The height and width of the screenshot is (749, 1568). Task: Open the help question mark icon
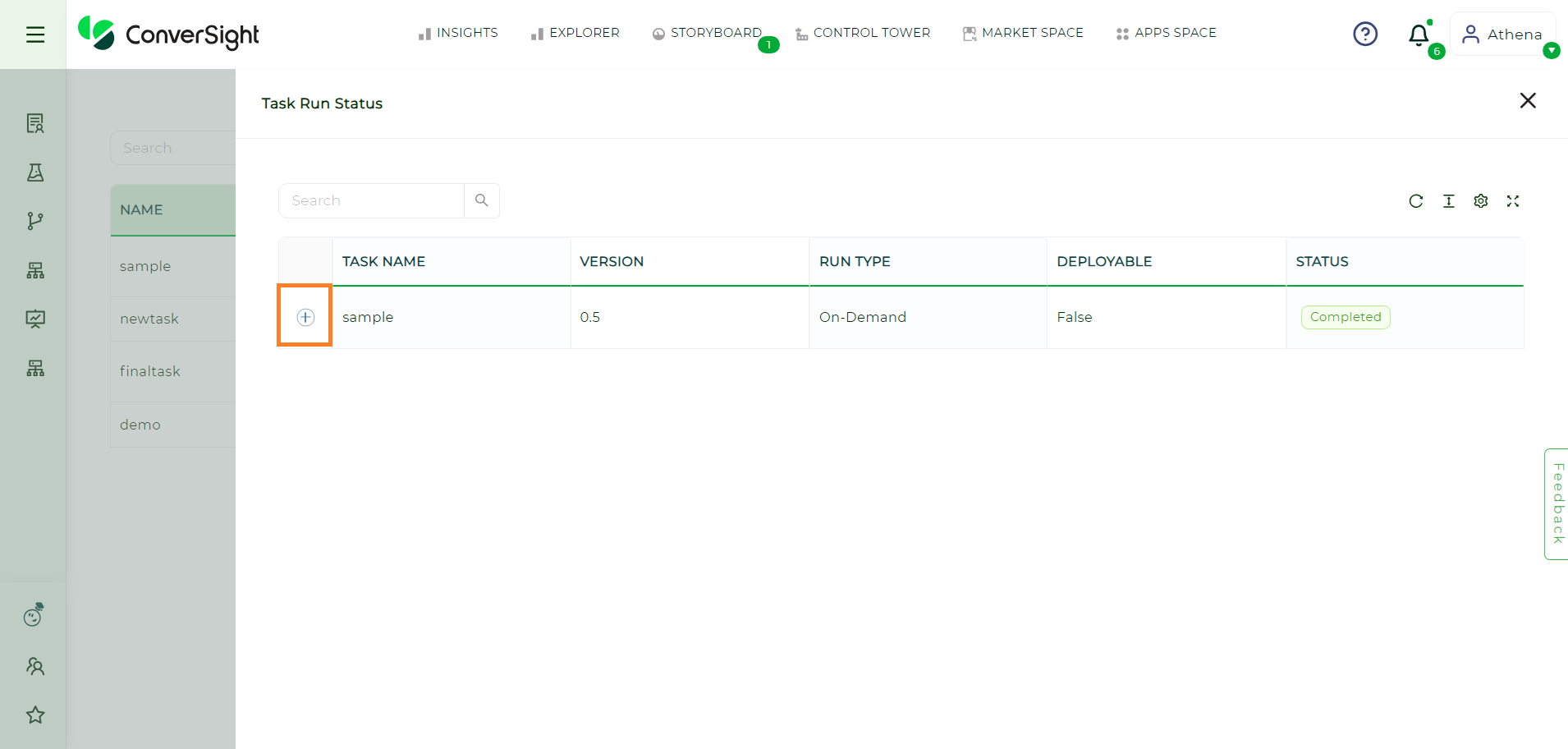pos(1365,34)
